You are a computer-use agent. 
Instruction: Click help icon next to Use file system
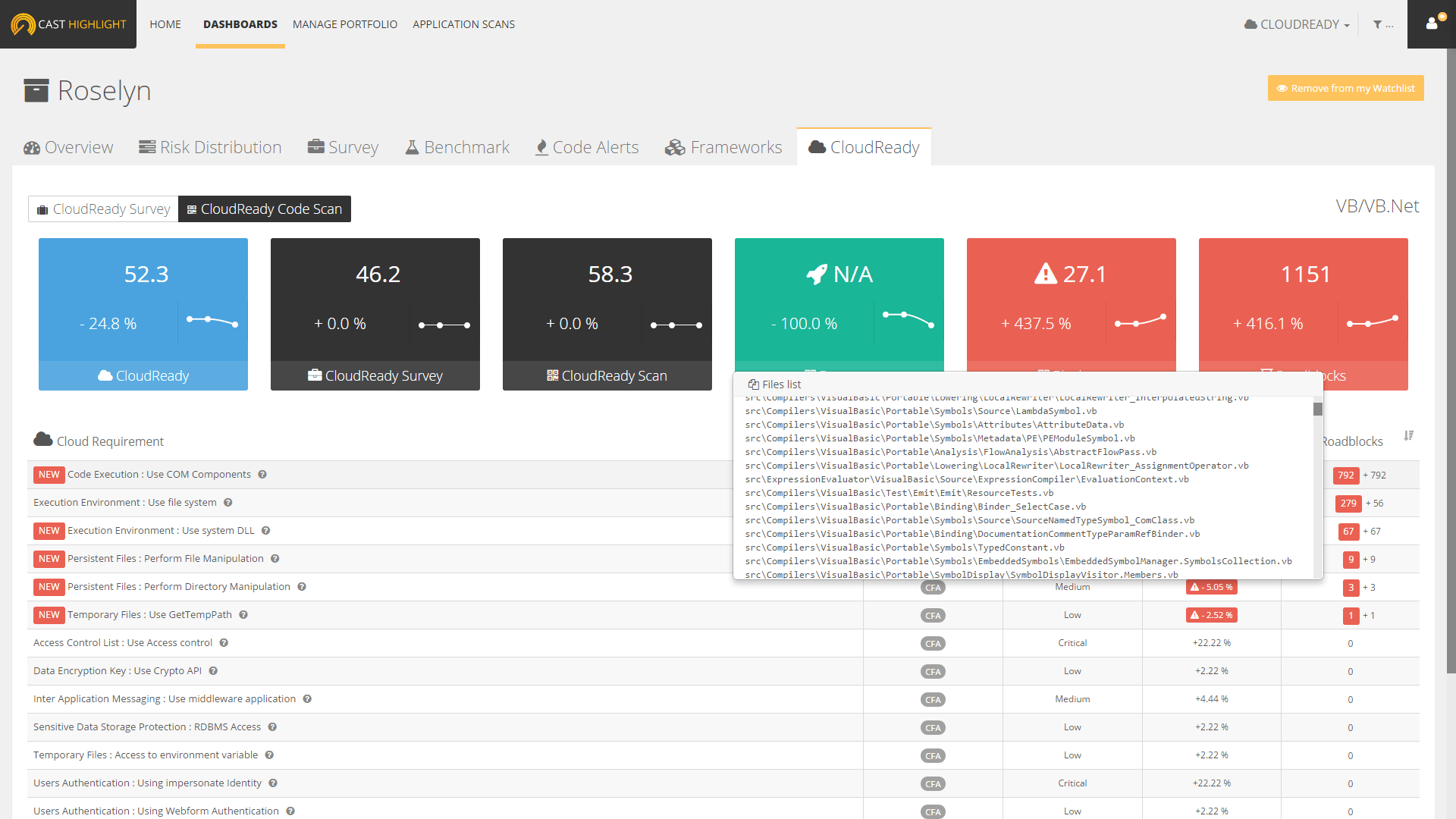point(227,503)
